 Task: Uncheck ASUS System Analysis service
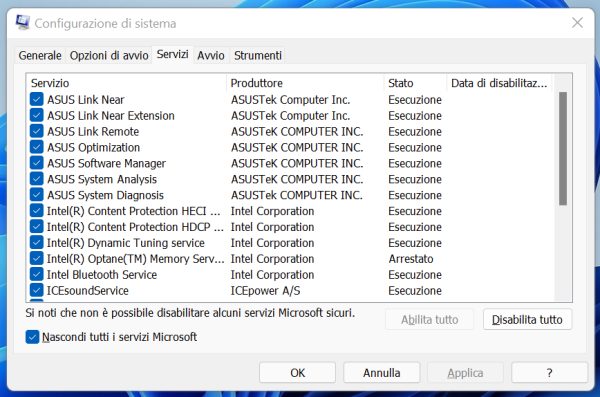tap(36, 179)
